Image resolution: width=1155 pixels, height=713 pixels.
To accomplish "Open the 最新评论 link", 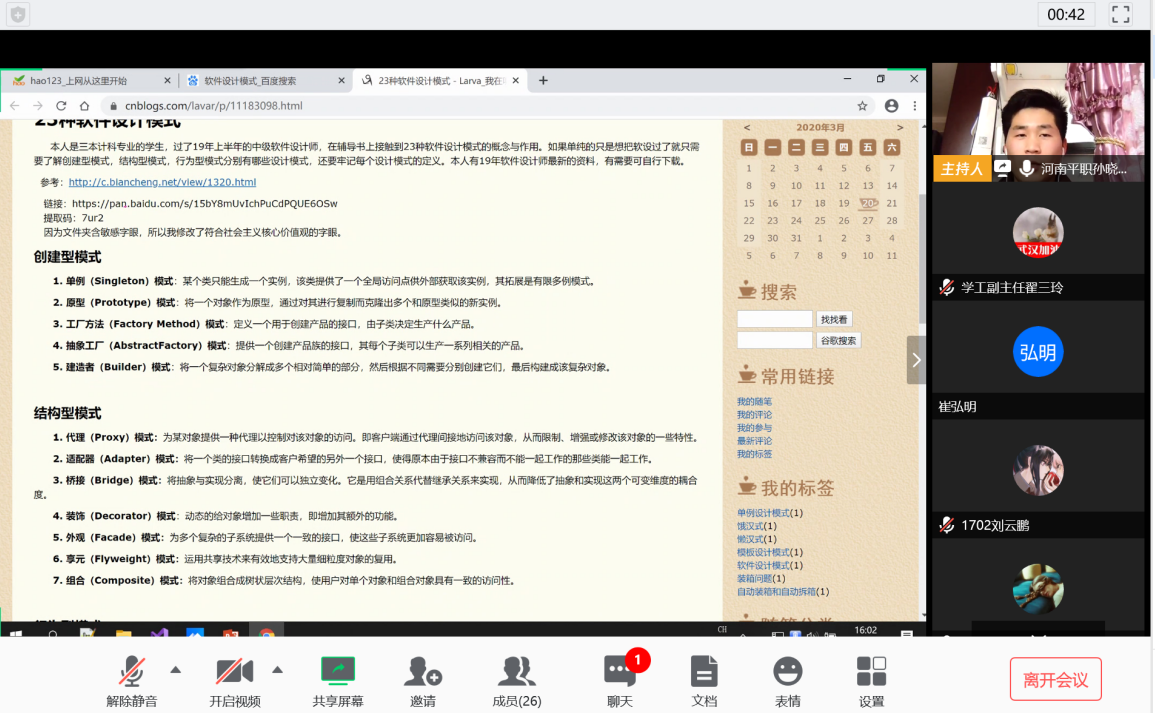I will click(754, 441).
